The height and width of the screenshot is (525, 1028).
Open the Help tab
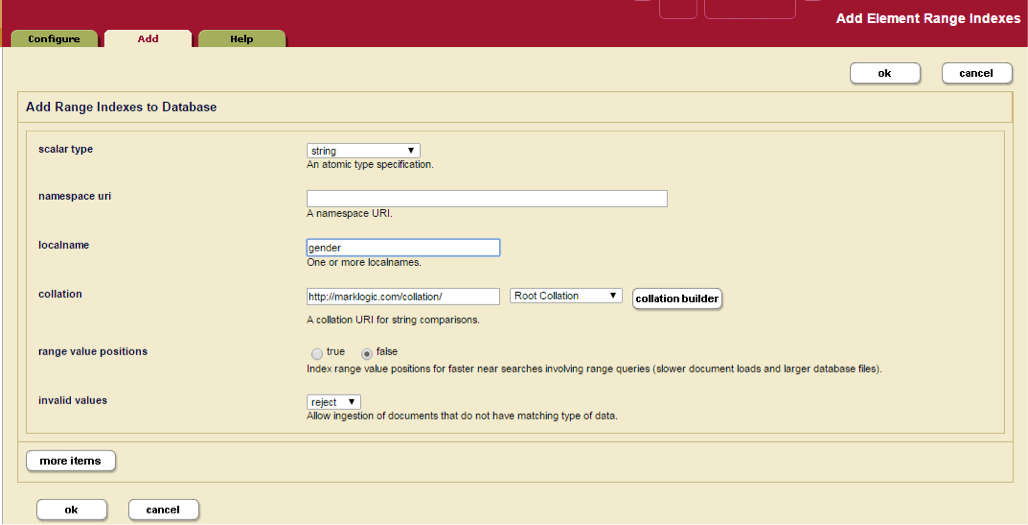pyautogui.click(x=242, y=39)
